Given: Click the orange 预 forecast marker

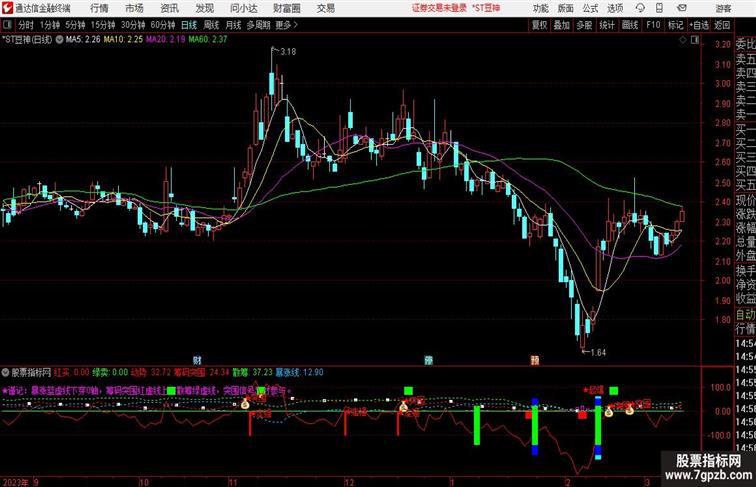Looking at the screenshot, I should click(535, 360).
